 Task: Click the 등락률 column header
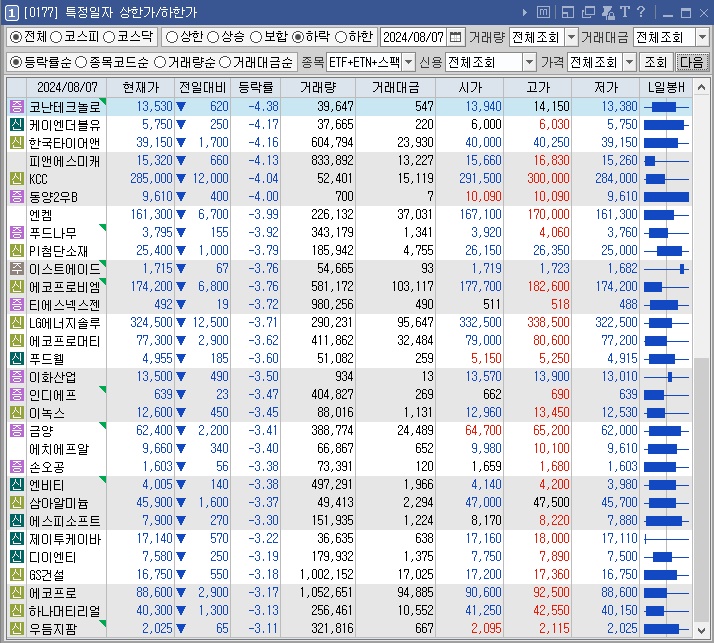pyautogui.click(x=255, y=87)
